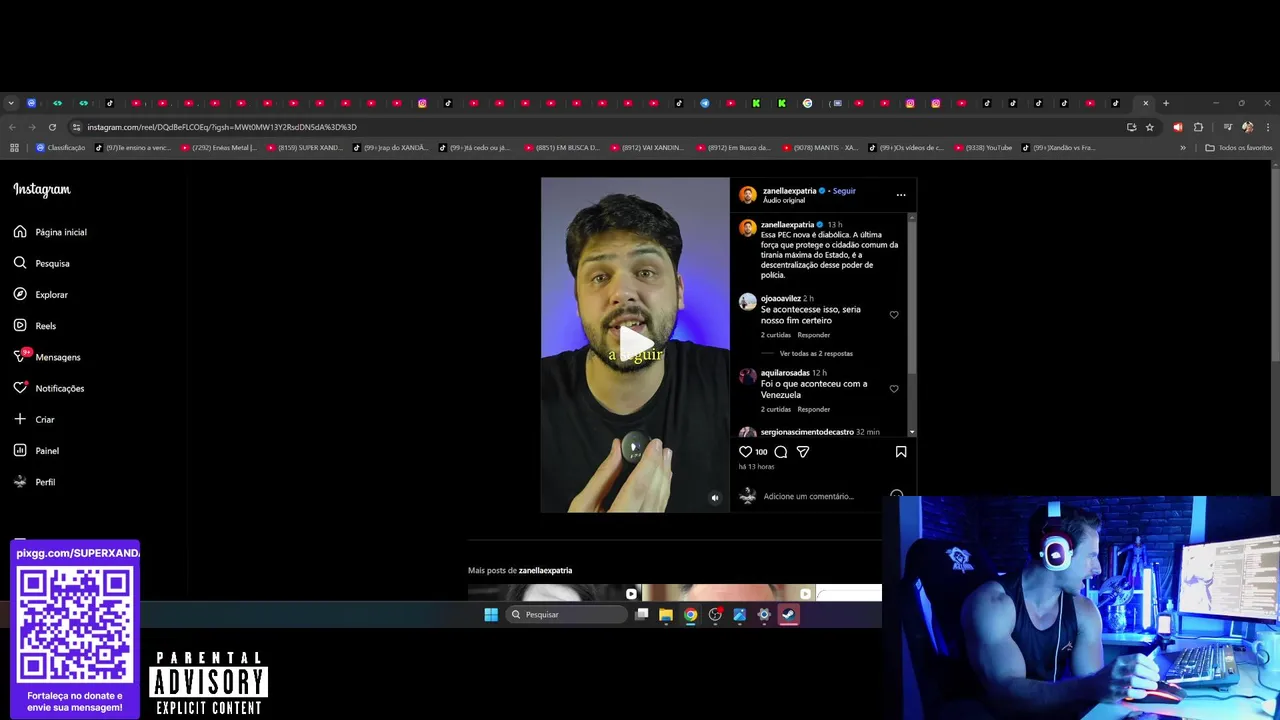The height and width of the screenshot is (720, 1280).
Task: Open zanellaexpatria profile from the post header
Action: (790, 191)
